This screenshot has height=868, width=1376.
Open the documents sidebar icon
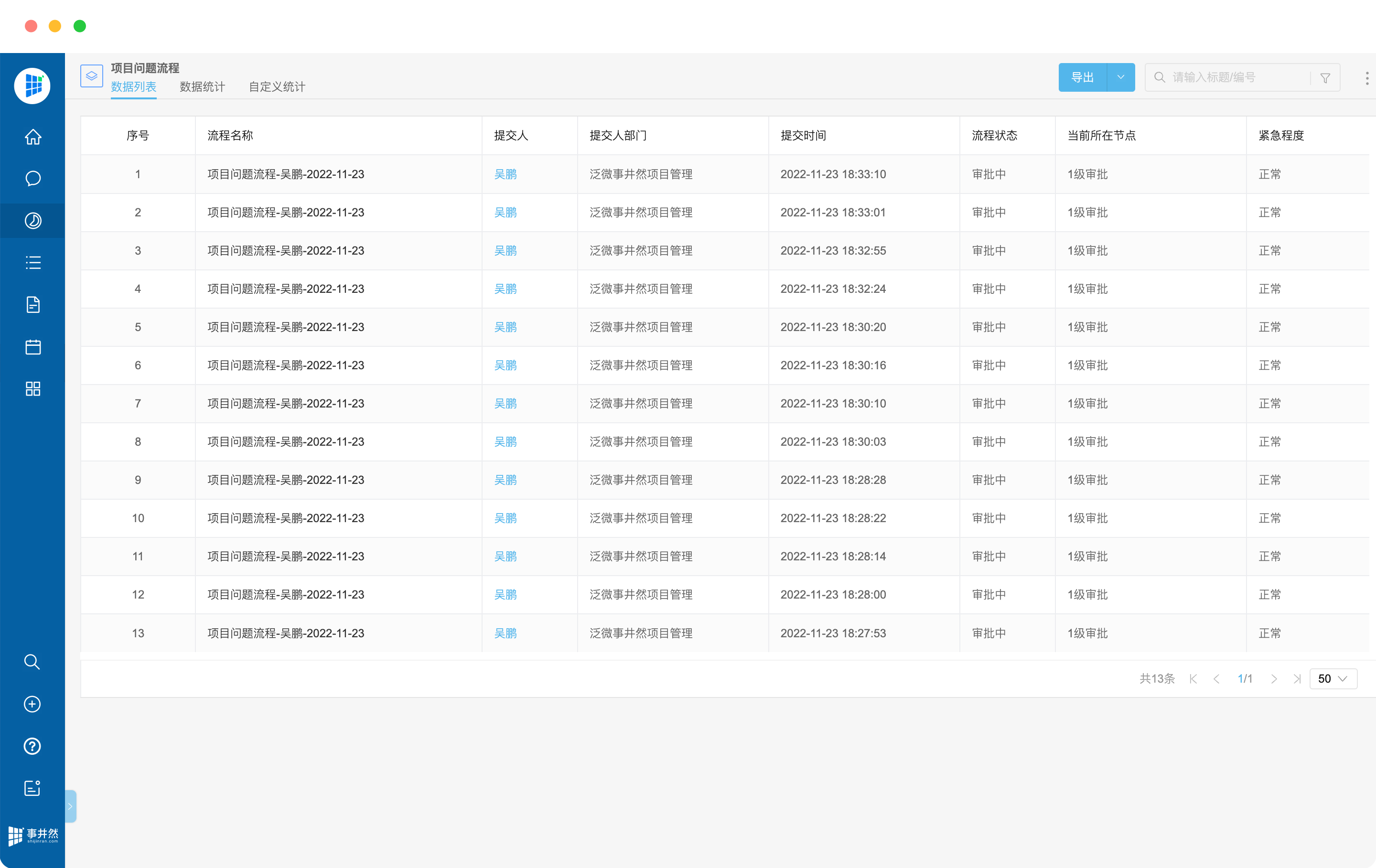32,305
